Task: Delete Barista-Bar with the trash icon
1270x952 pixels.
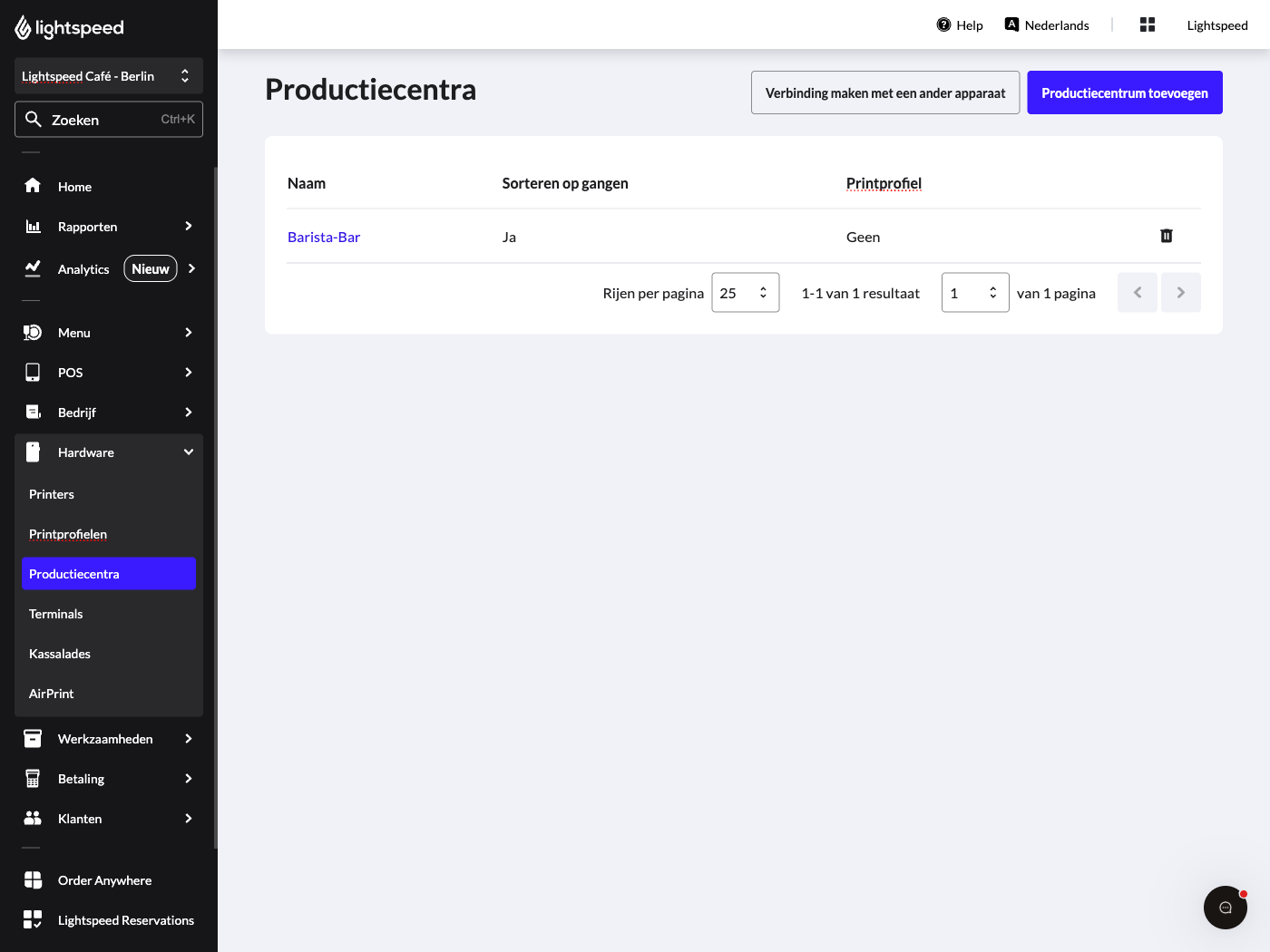Action: (x=1167, y=237)
